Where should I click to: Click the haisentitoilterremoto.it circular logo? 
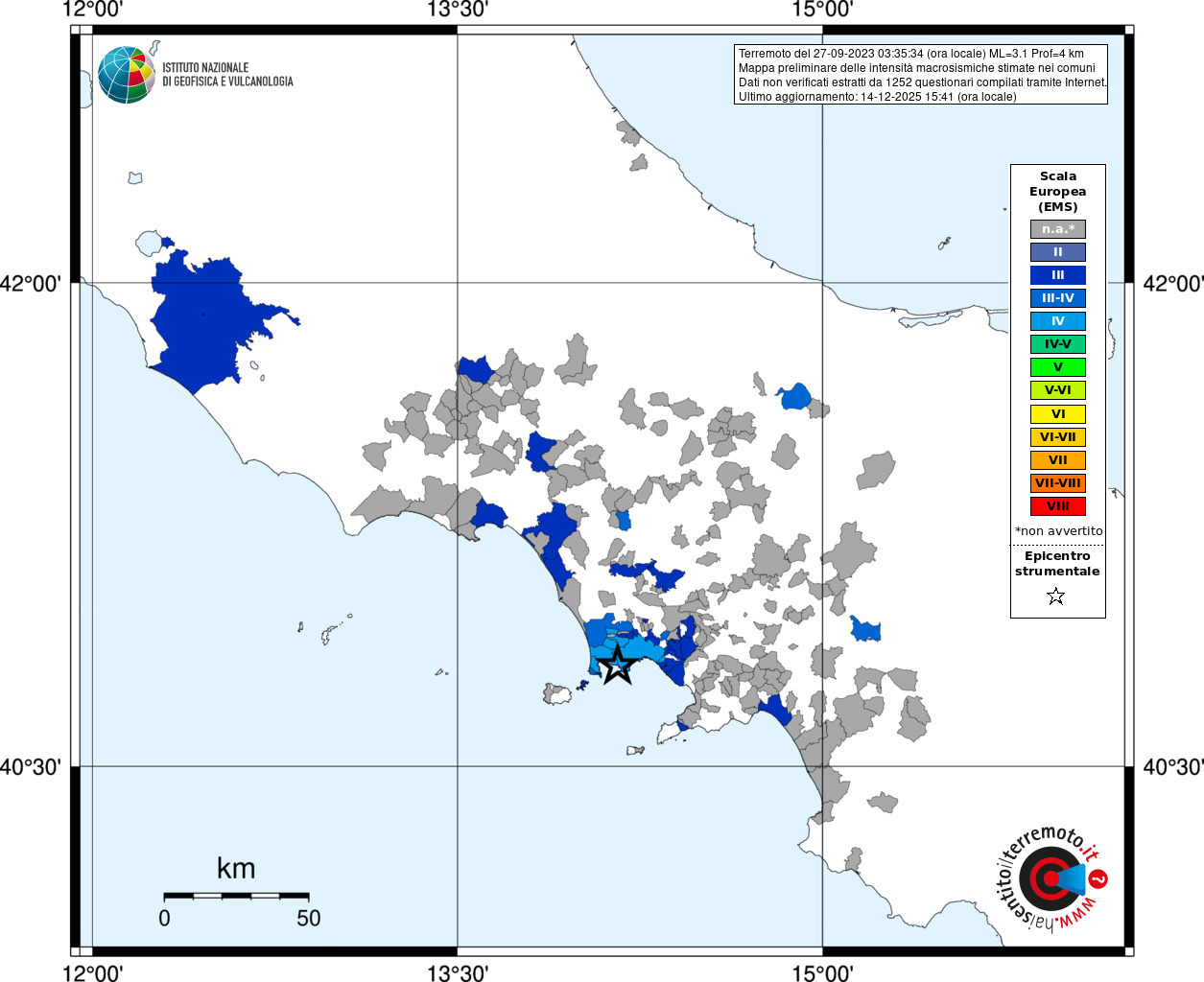coord(1052,878)
